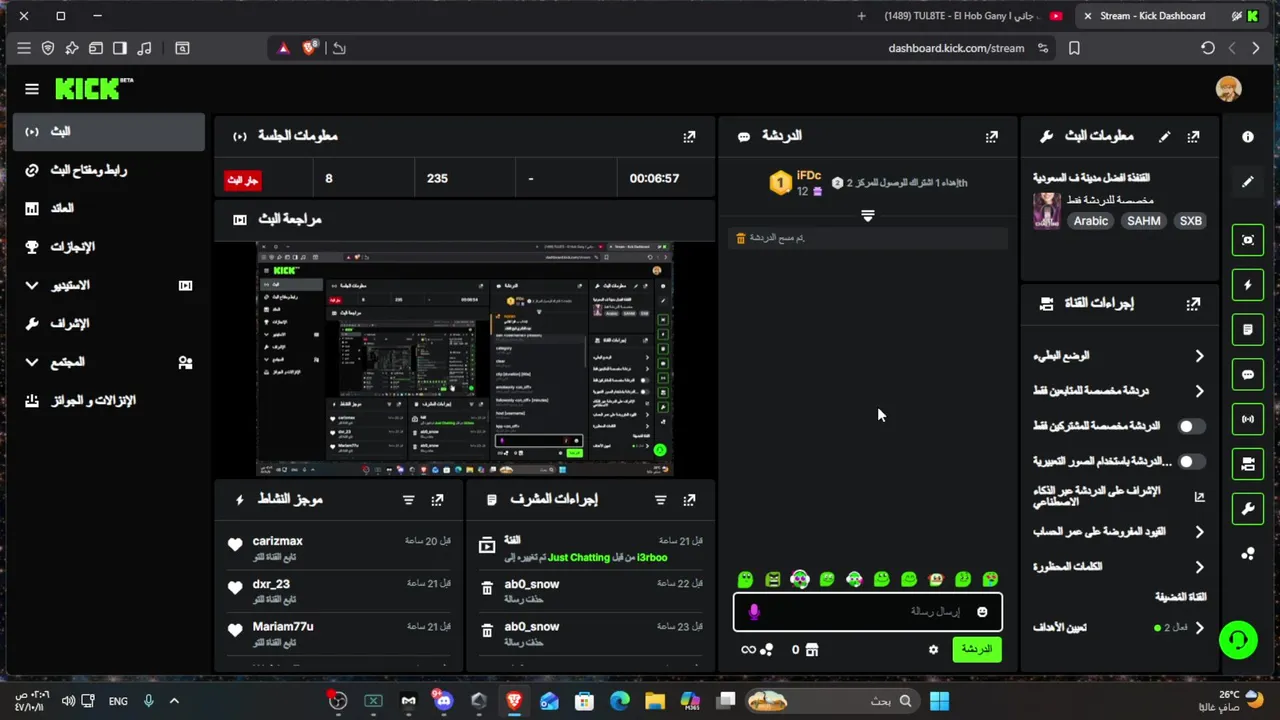
Task: Expand slow mode setting
Action: tap(1199, 356)
